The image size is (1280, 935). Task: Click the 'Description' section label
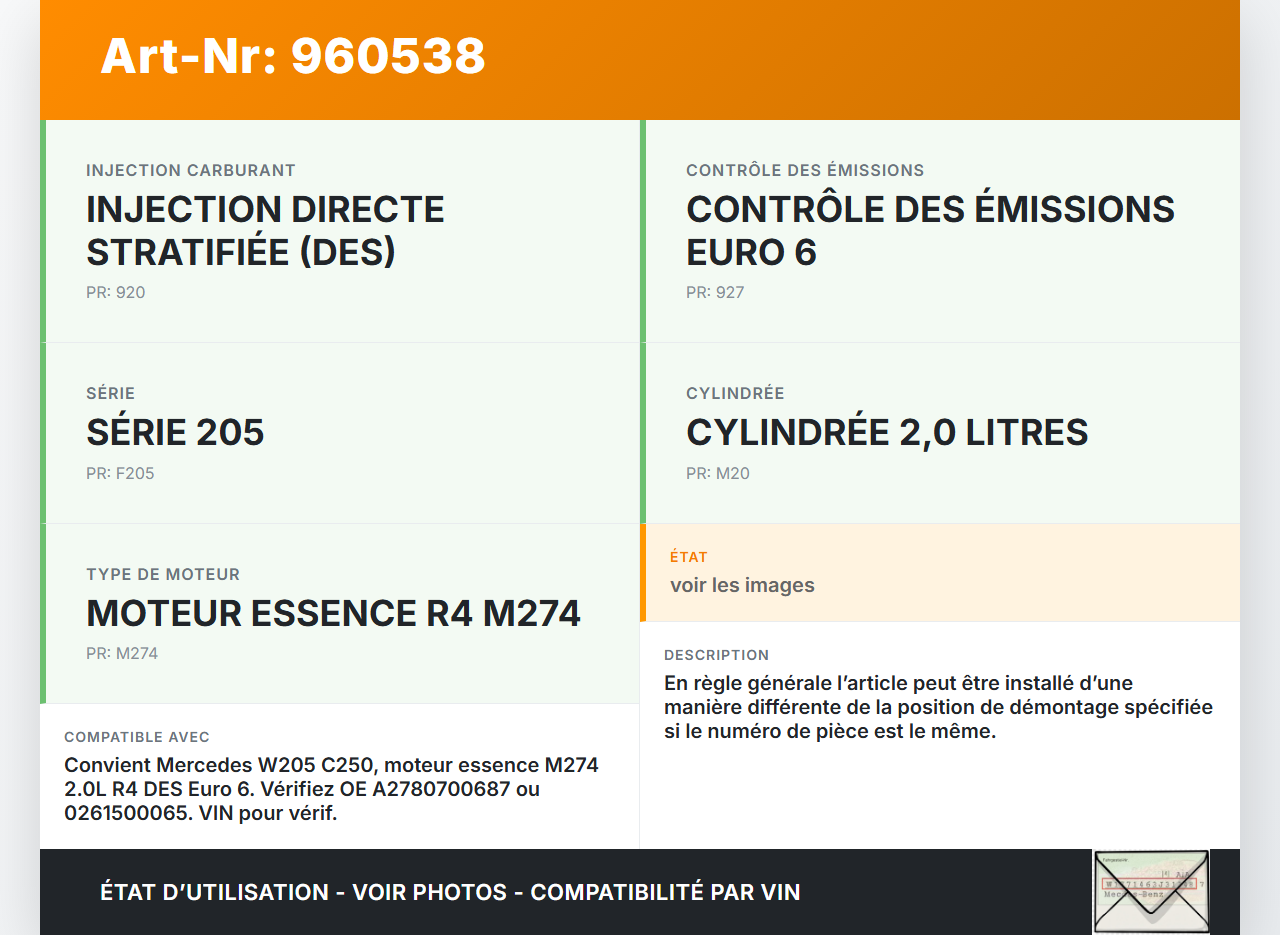click(x=716, y=656)
